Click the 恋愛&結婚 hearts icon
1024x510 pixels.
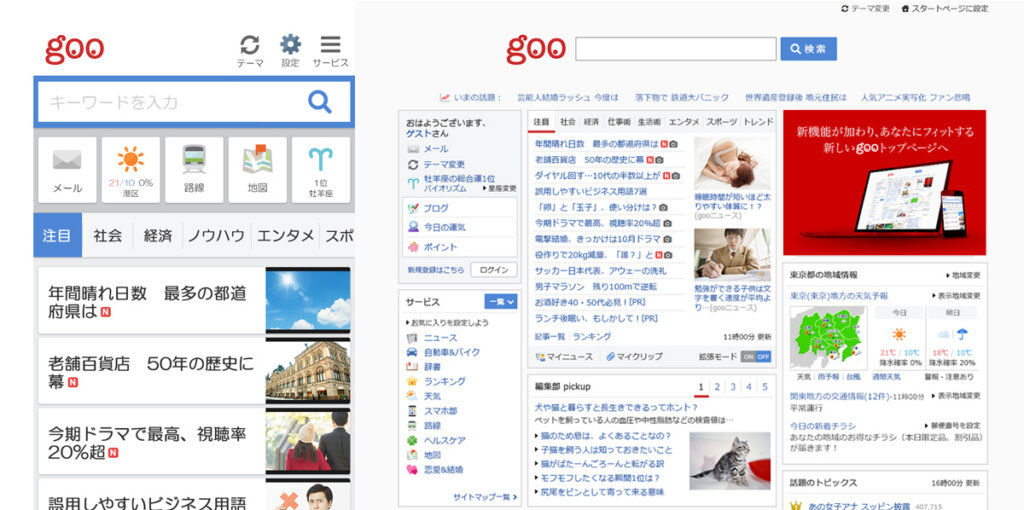(x=412, y=470)
